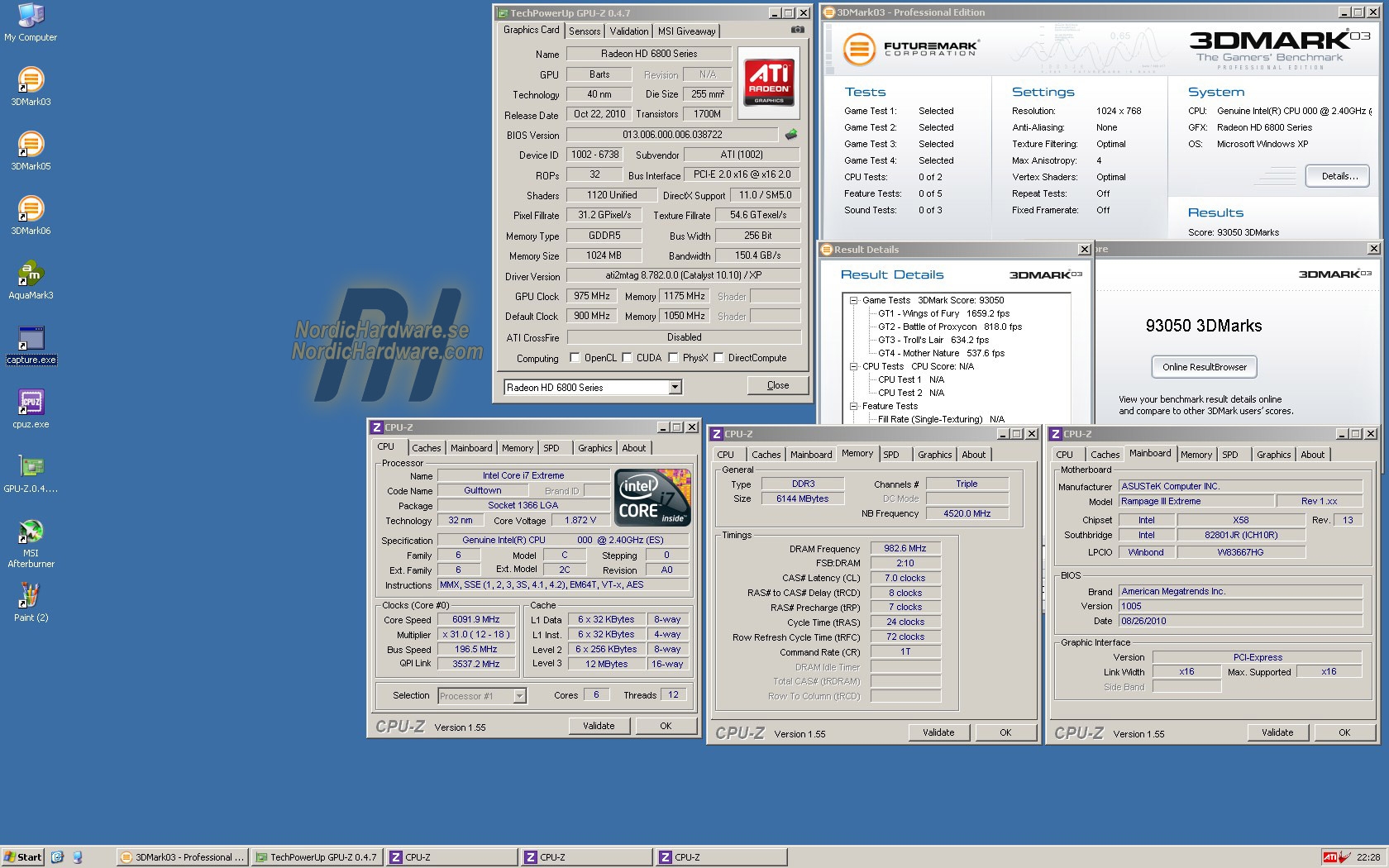Switch to the Sensors tab in GPU-Z

click(x=585, y=31)
